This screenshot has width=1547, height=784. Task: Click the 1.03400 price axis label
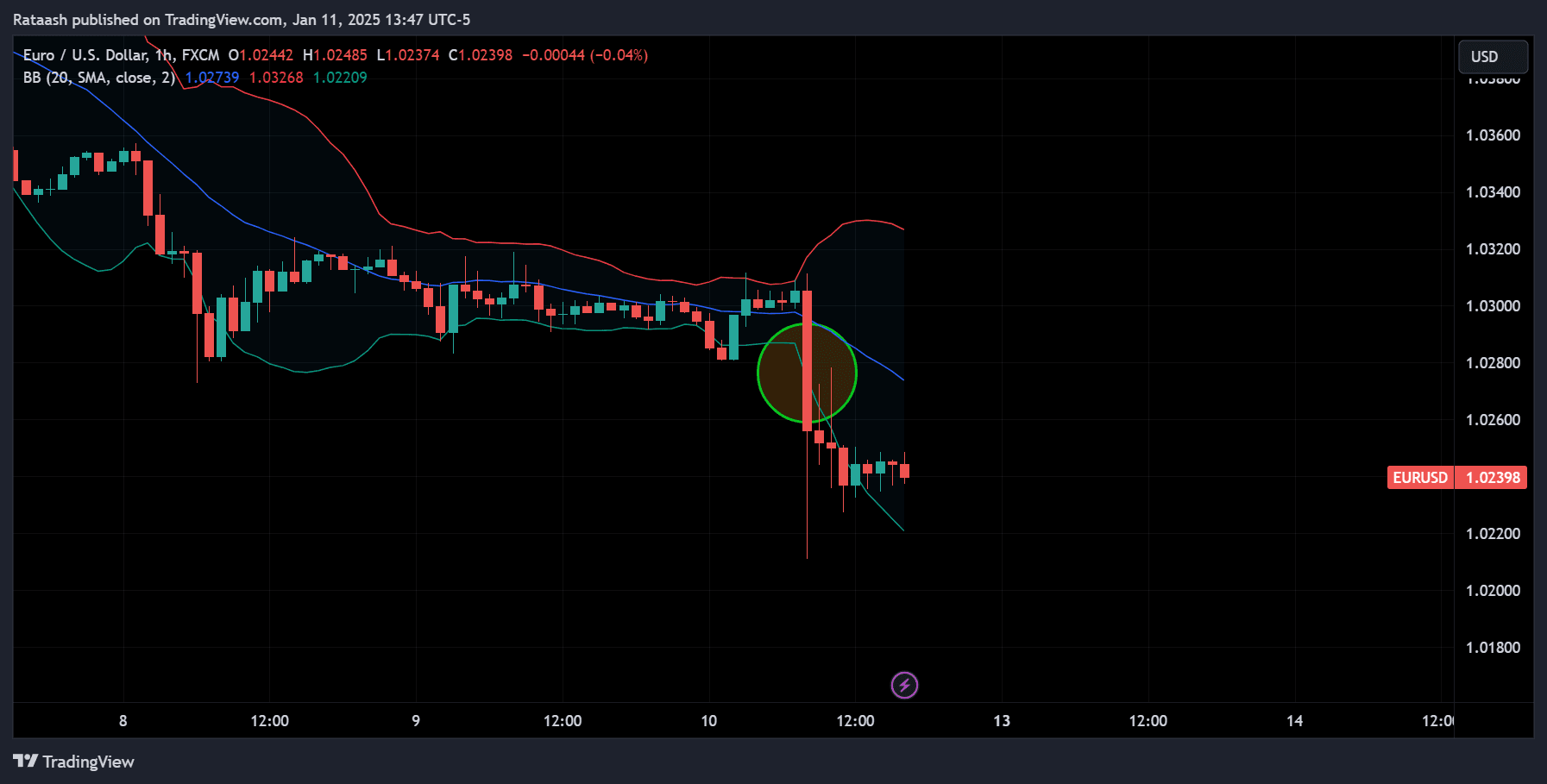pyautogui.click(x=1494, y=192)
